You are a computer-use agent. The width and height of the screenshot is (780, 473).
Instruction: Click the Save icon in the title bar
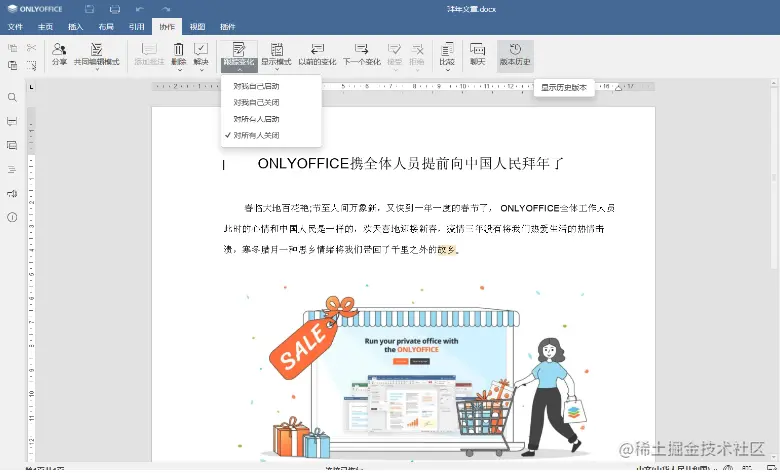pos(90,9)
